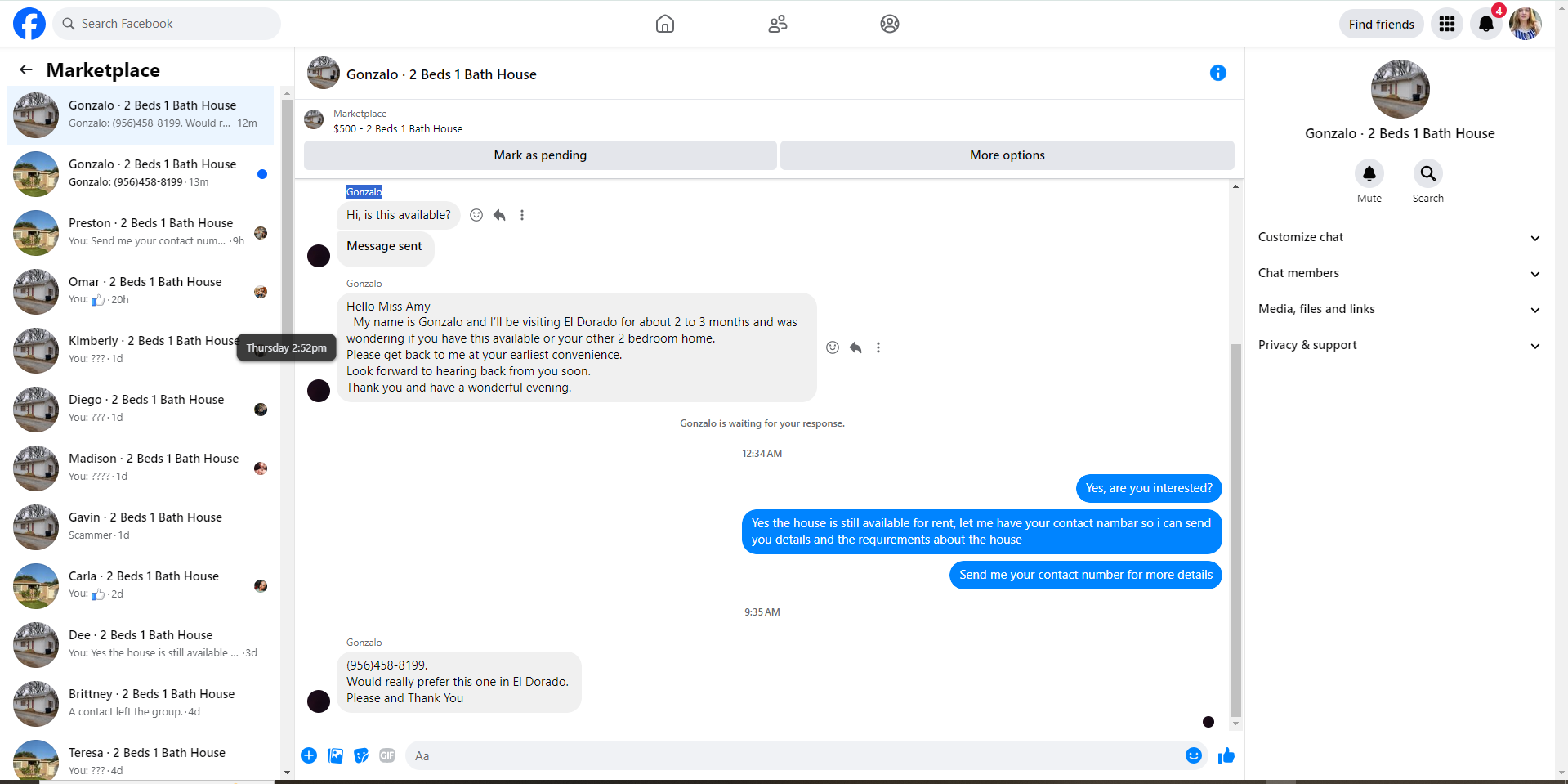Screen dimensions: 1568x784
Task: Open the Preston conversation
Action: 141,233
